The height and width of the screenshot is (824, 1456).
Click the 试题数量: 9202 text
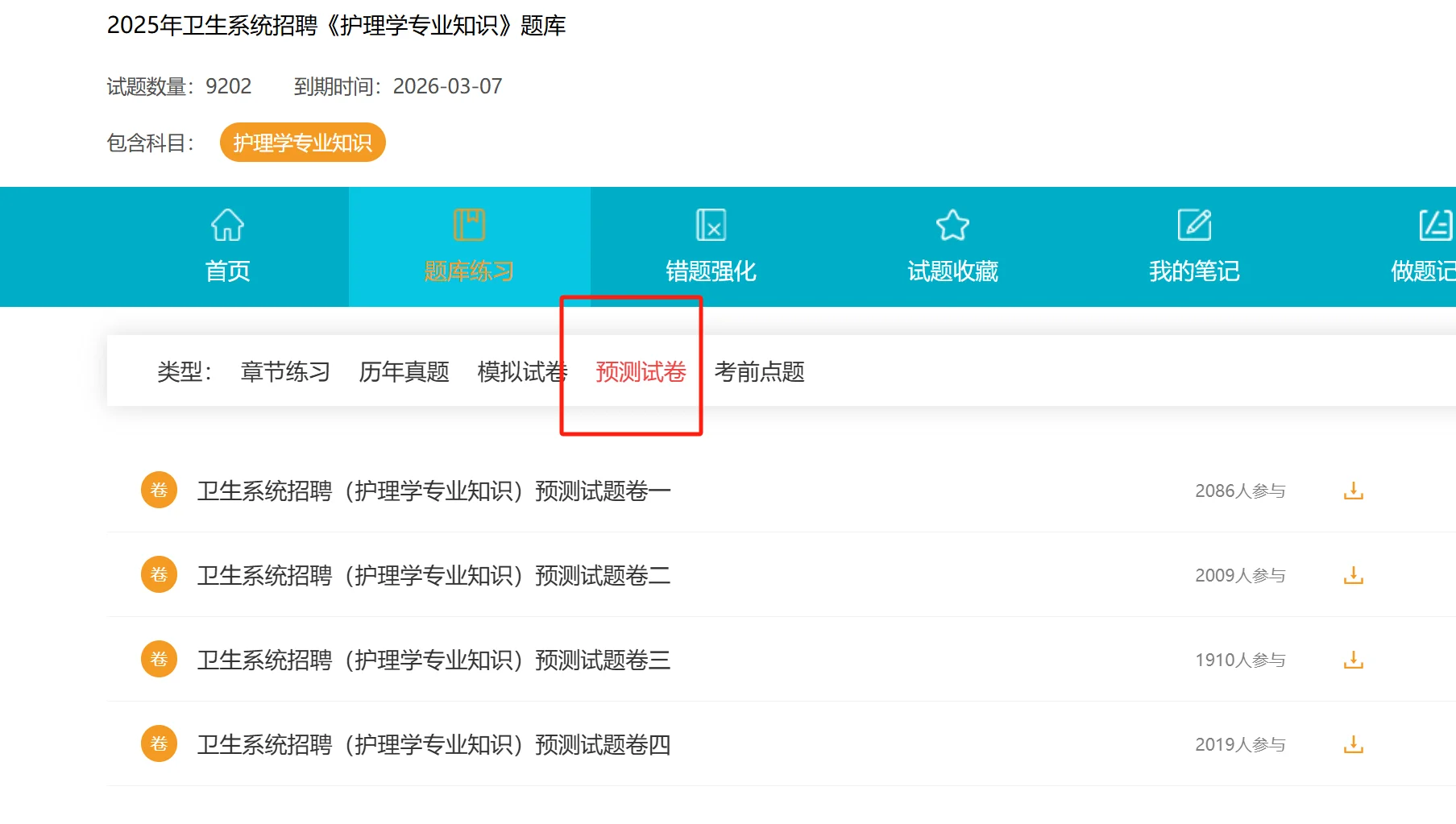179,86
